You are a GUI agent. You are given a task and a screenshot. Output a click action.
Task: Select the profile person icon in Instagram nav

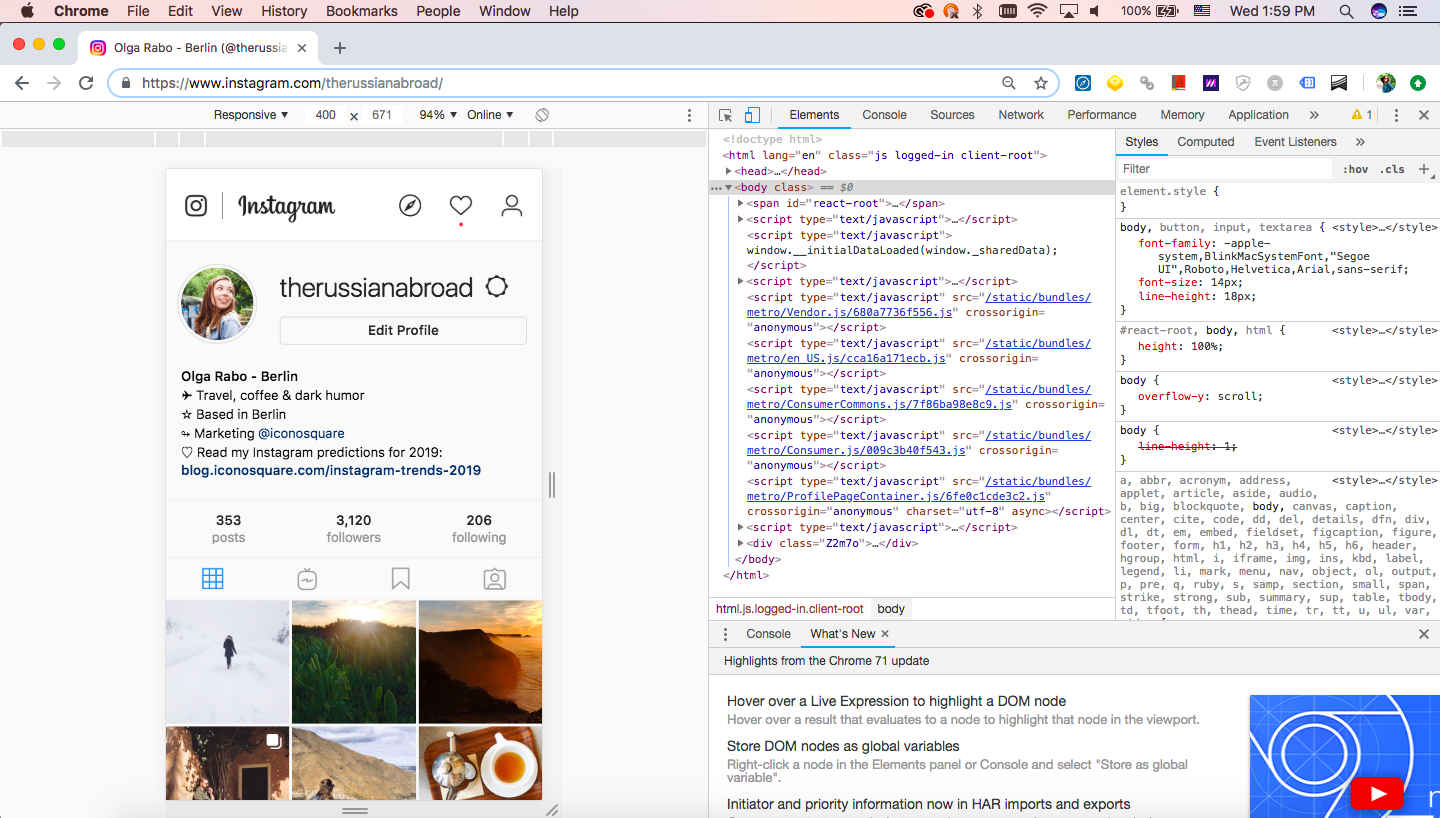point(511,206)
